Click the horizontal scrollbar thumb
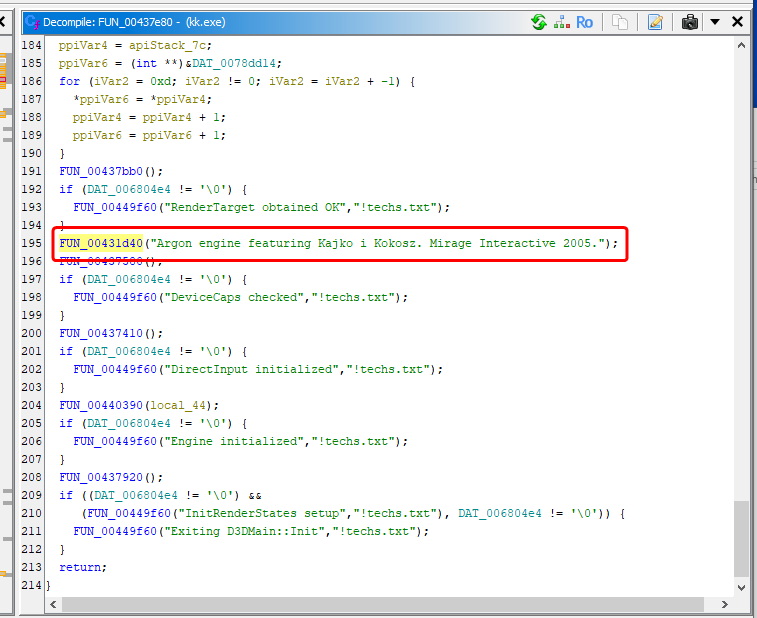The width and height of the screenshot is (757, 618). (x=382, y=604)
